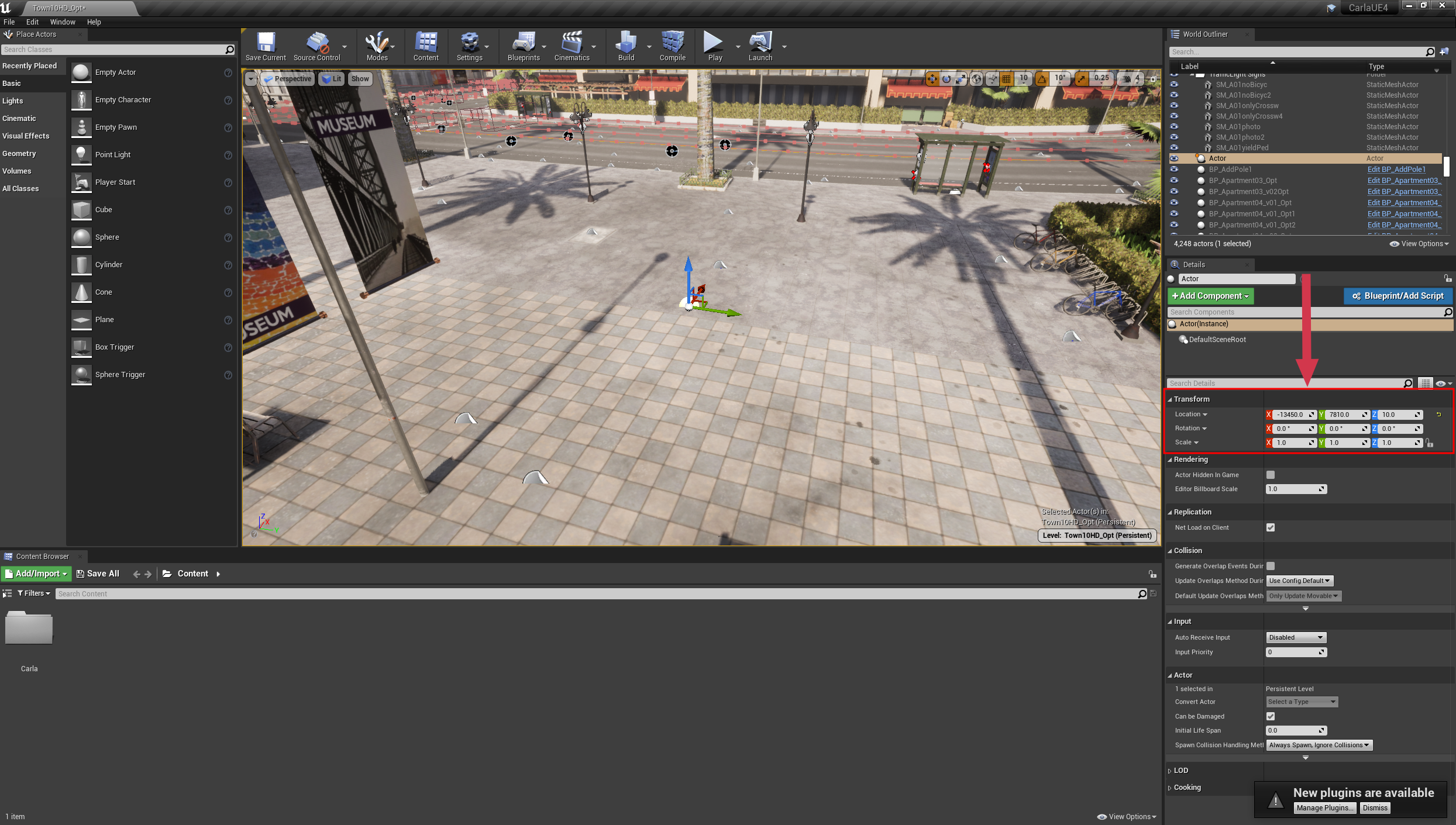Open the Window menu
Screen dimensions: 1456x825
(62, 22)
